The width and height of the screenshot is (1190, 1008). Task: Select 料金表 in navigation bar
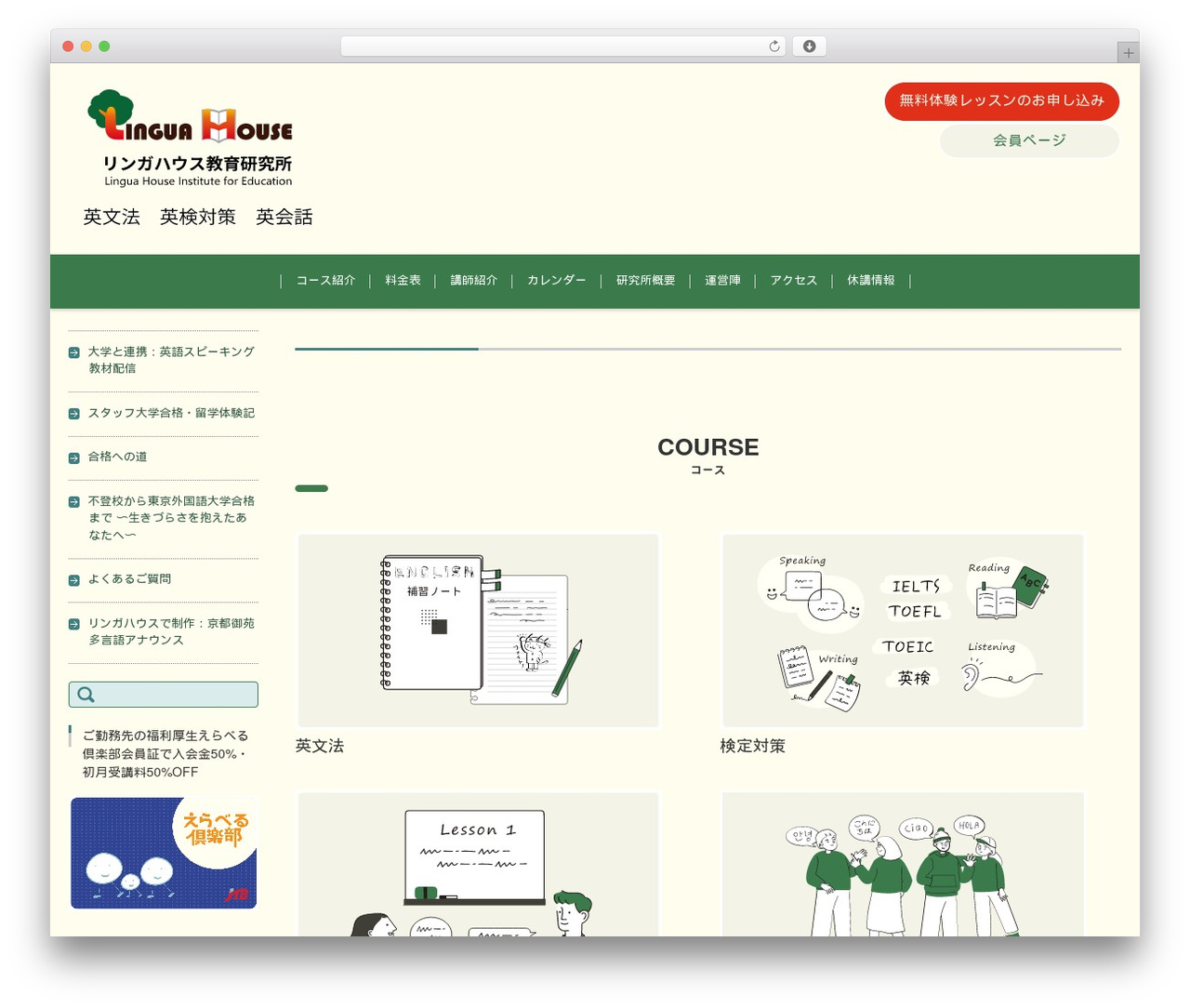(403, 281)
